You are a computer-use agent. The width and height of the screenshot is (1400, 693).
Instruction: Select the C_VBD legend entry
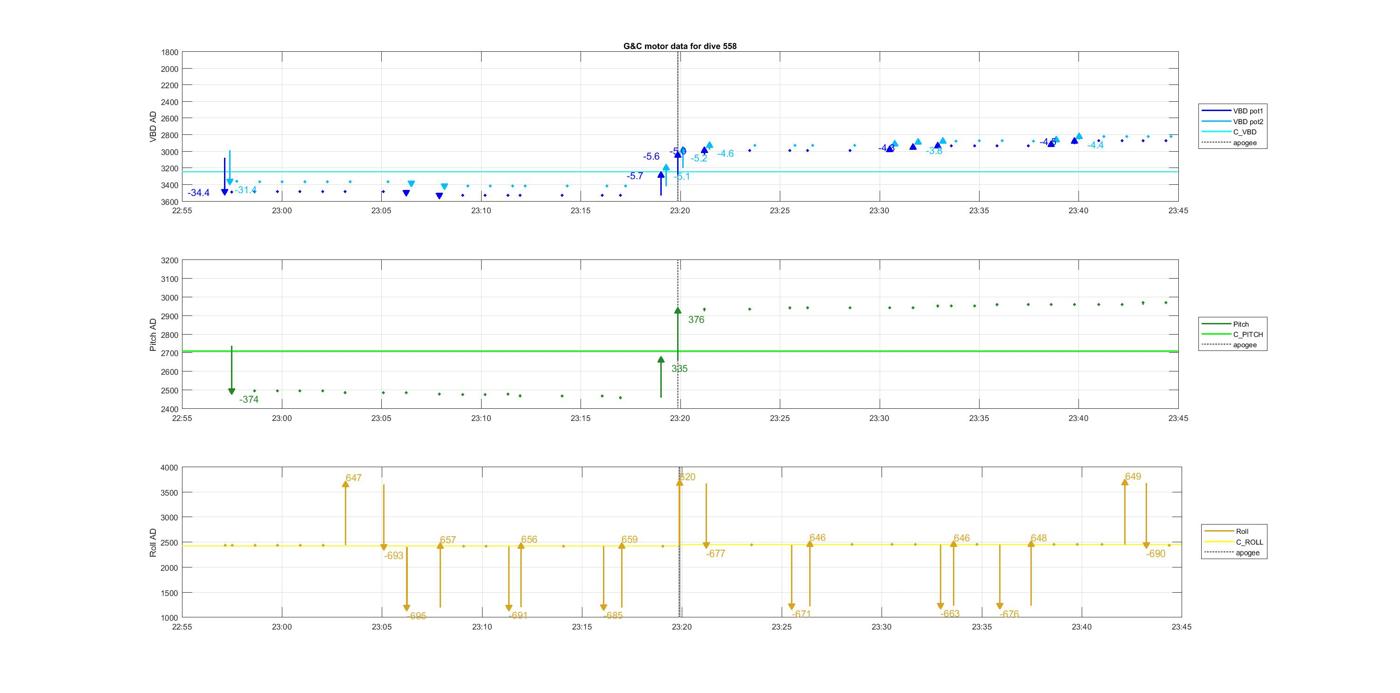[1231, 132]
